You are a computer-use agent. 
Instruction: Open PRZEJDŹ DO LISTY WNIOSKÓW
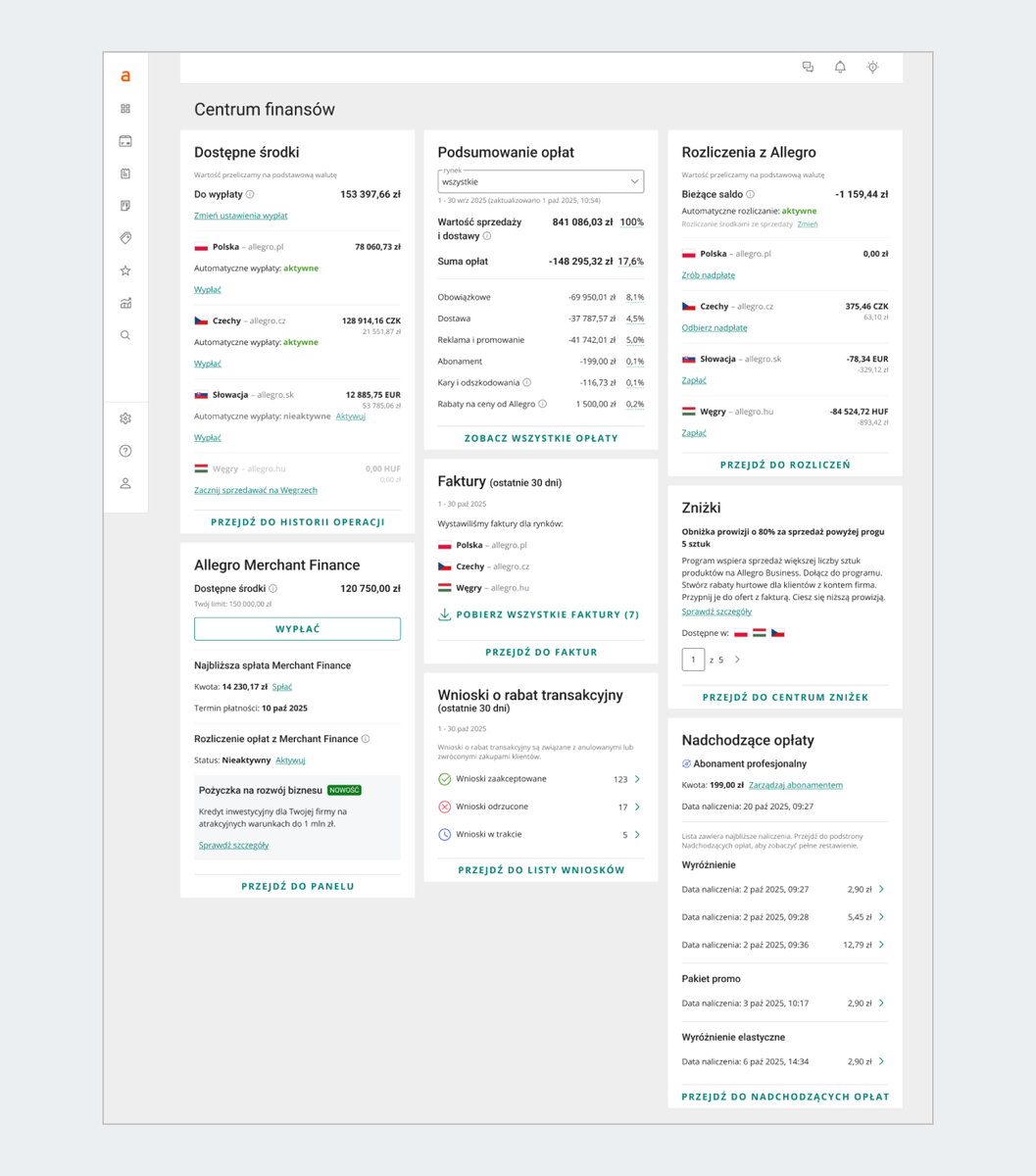click(x=541, y=869)
